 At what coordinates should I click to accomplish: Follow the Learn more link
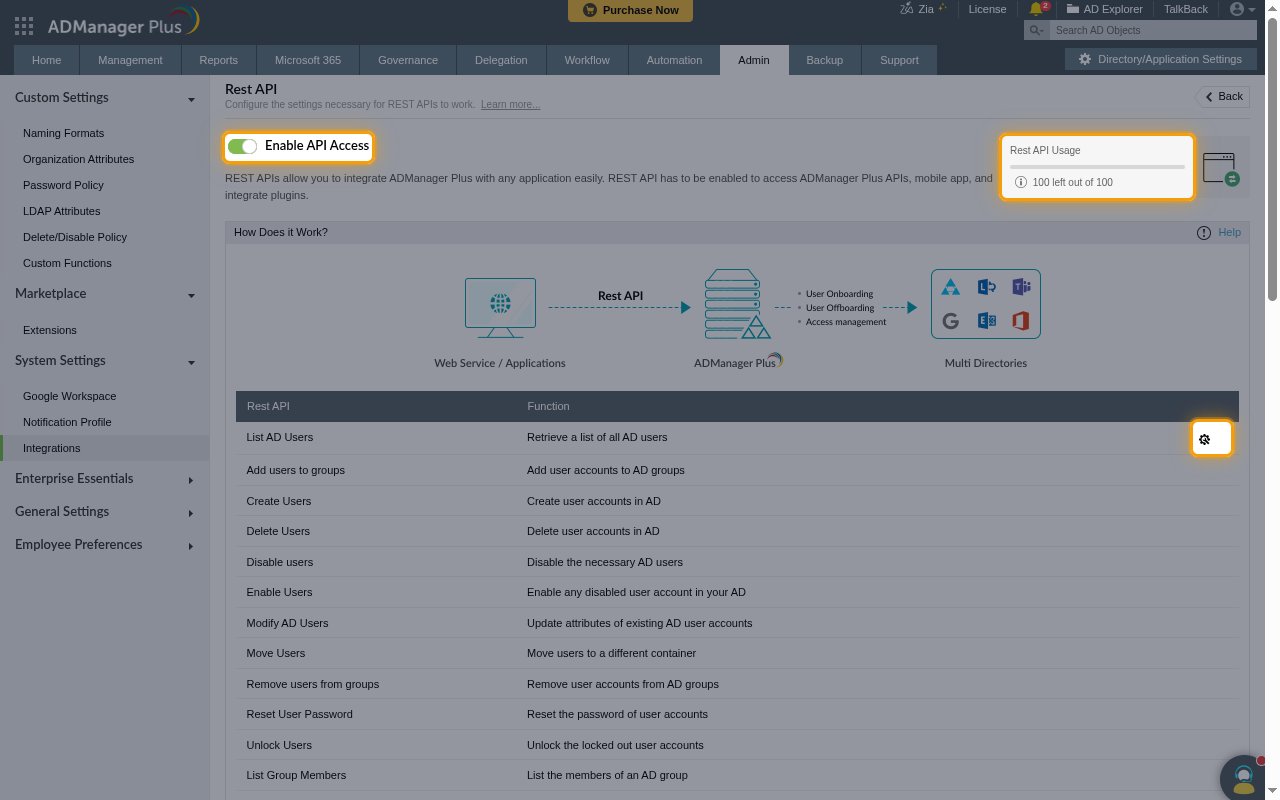tap(510, 104)
